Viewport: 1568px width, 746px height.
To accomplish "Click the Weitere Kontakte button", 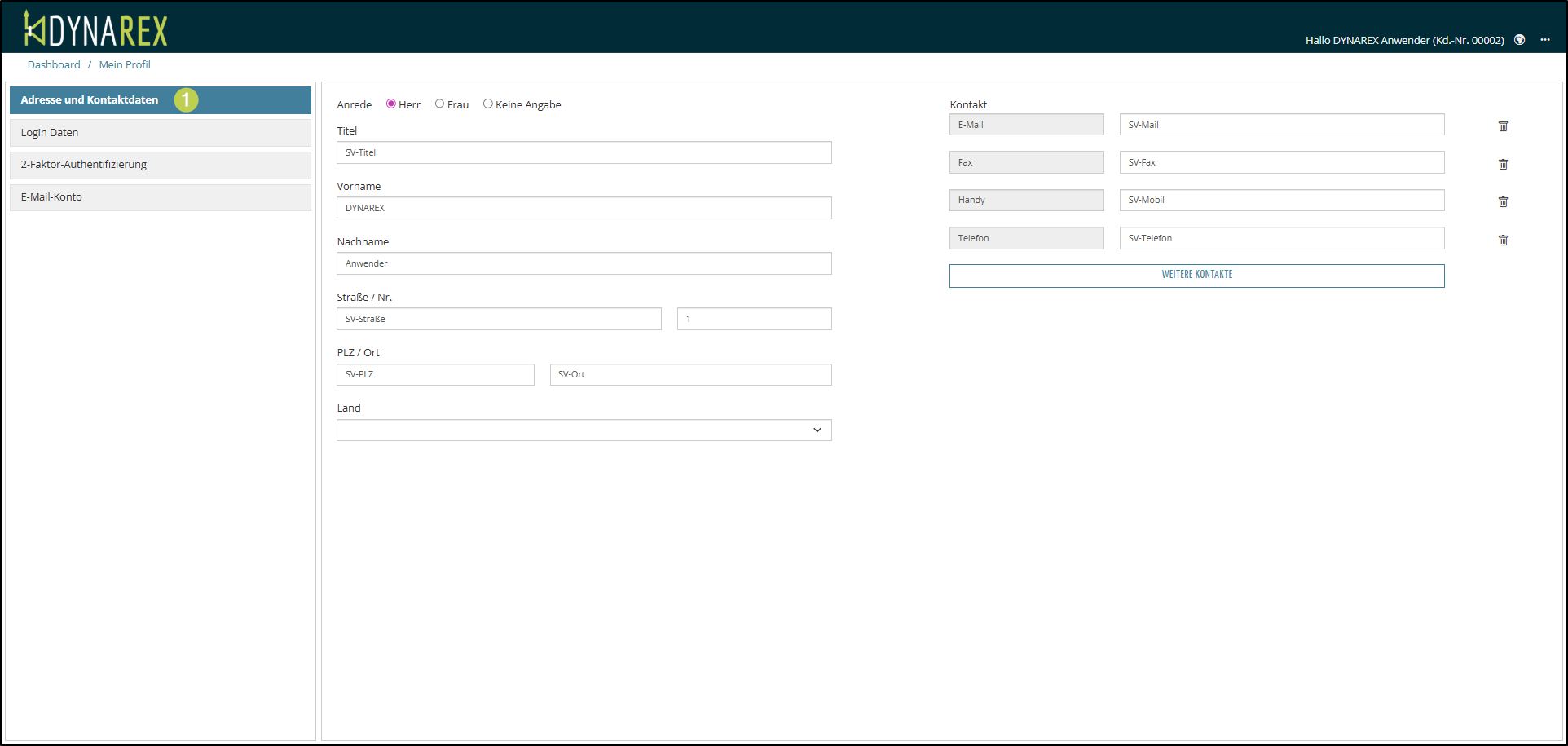I will 1196,275.
